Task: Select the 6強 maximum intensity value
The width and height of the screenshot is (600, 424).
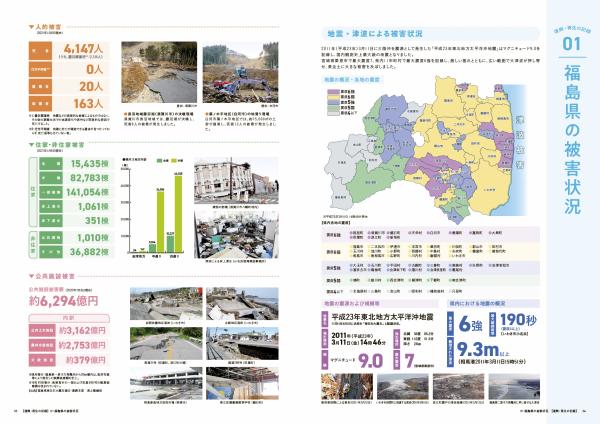Action: click(x=468, y=325)
